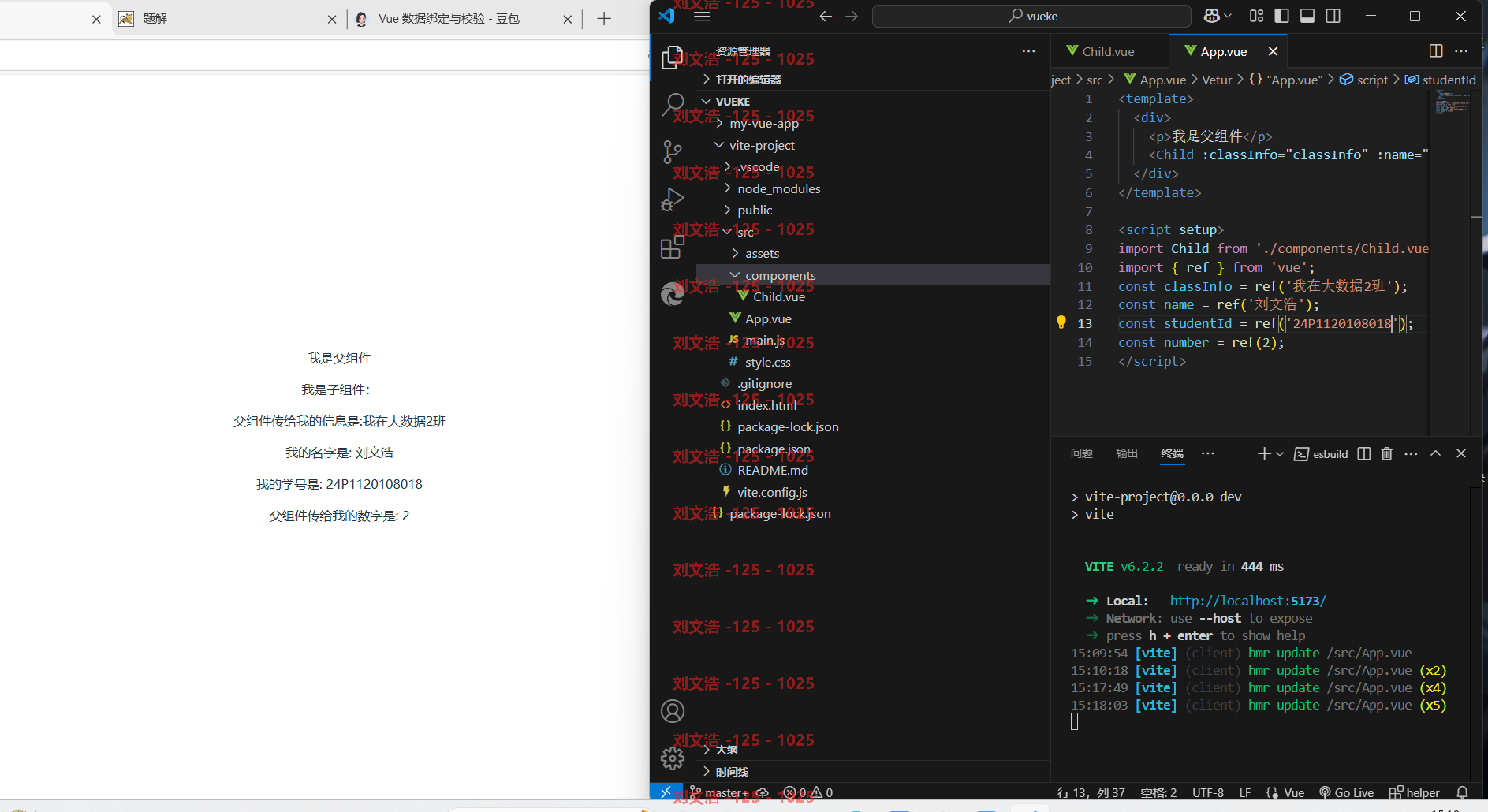Go forward with the navigation arrow
The width and height of the screenshot is (1488, 812).
point(852,16)
